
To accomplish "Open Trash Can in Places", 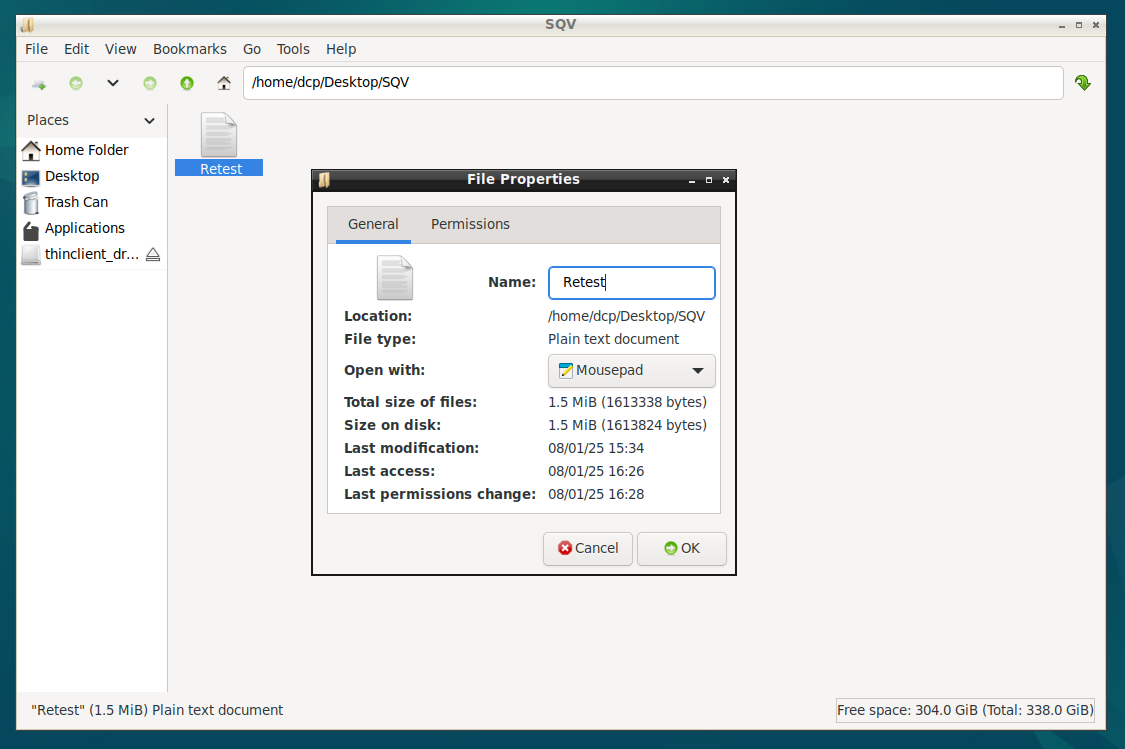I will (x=76, y=202).
